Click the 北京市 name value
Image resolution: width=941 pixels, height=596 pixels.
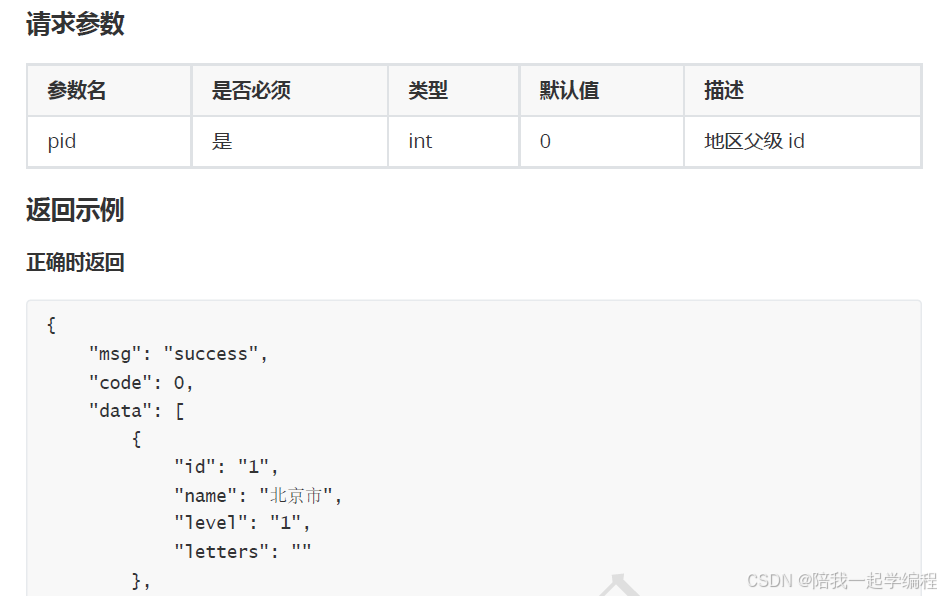click(x=300, y=494)
